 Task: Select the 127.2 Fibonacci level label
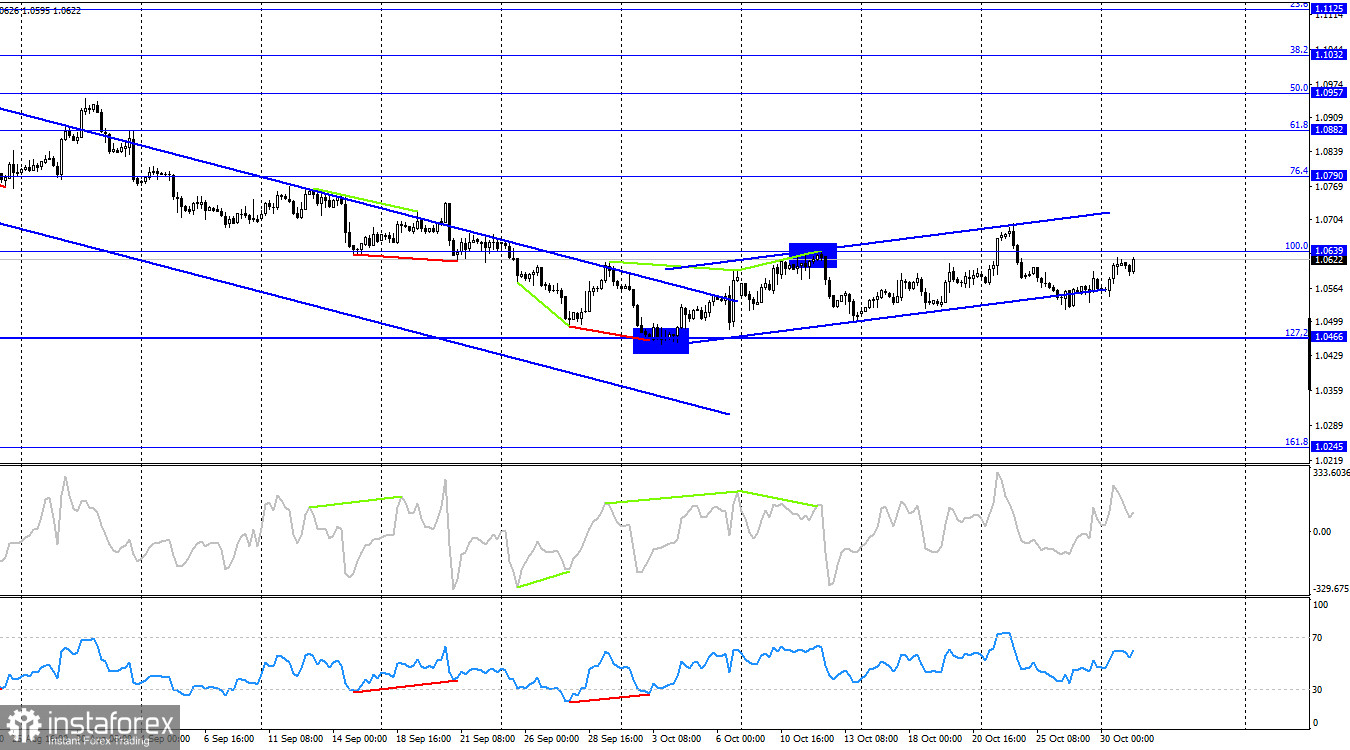pos(1296,333)
